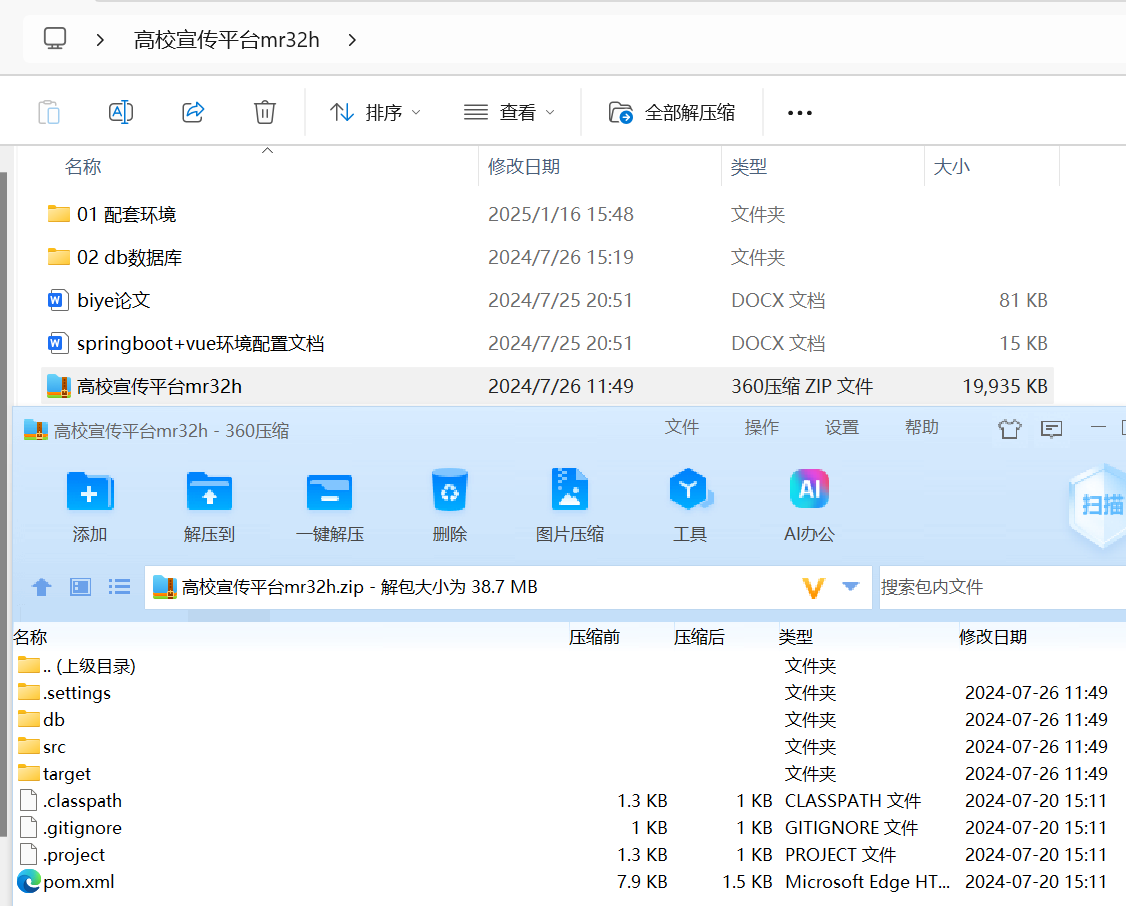Open the 帮助 menu in 360压缩
1126x906 pixels.
point(920,427)
